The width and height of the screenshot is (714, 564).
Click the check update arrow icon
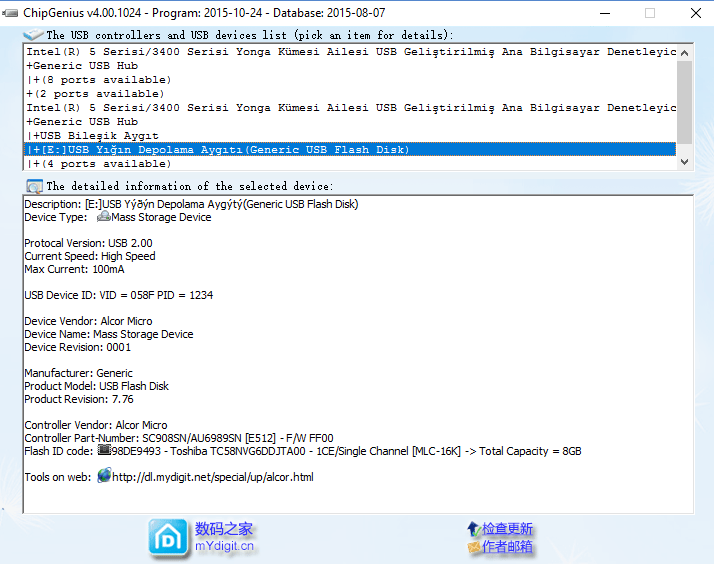[x=474, y=529]
